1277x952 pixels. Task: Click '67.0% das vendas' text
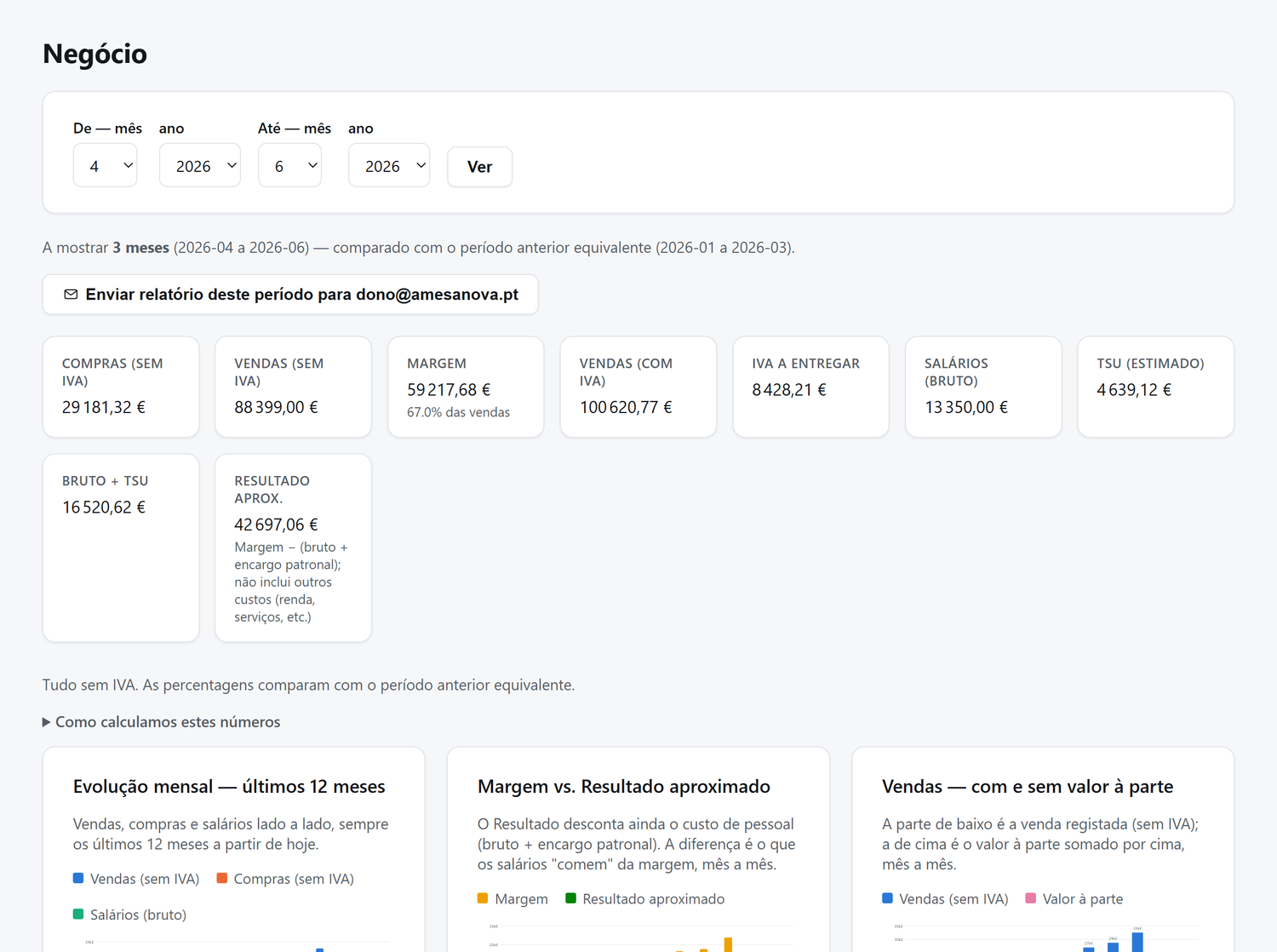(x=459, y=412)
